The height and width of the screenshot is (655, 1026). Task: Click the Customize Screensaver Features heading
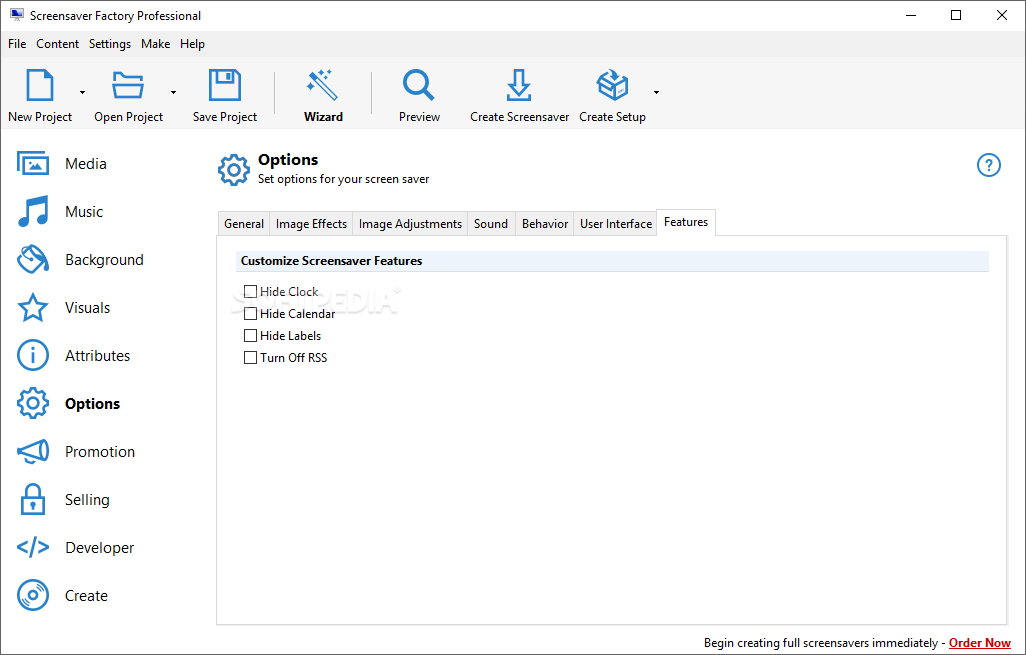point(331,260)
